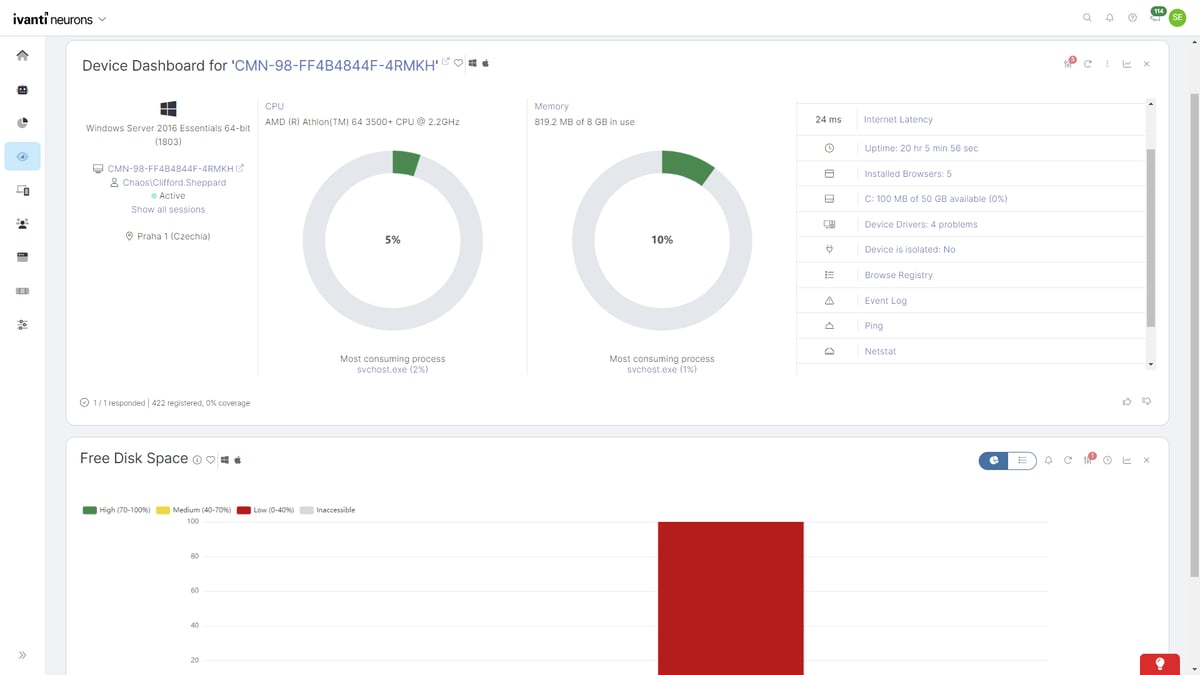This screenshot has width=1200, height=675.
Task: Open the global search magnifier
Action: coord(1087,17)
